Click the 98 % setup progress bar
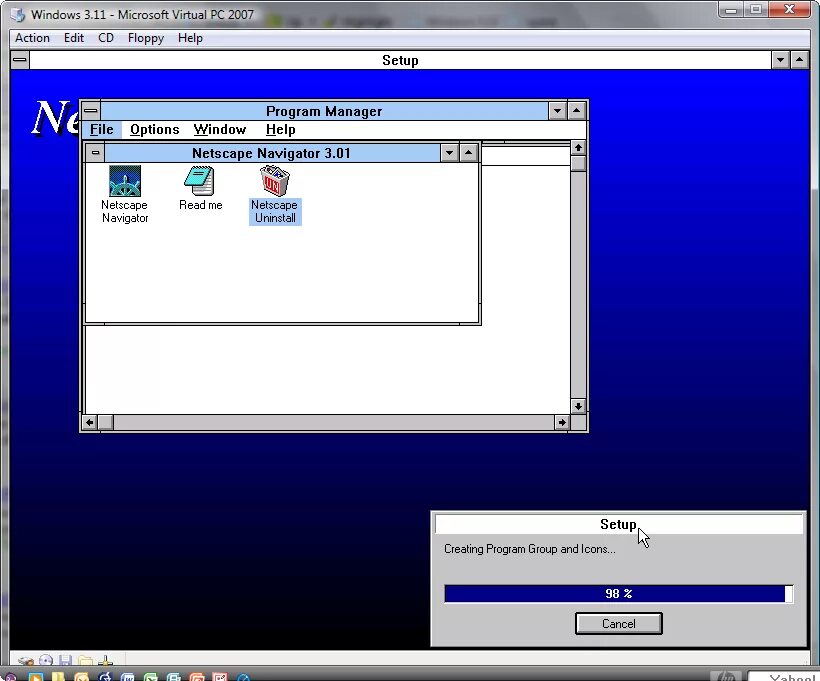The height and width of the screenshot is (681, 820). click(x=619, y=594)
